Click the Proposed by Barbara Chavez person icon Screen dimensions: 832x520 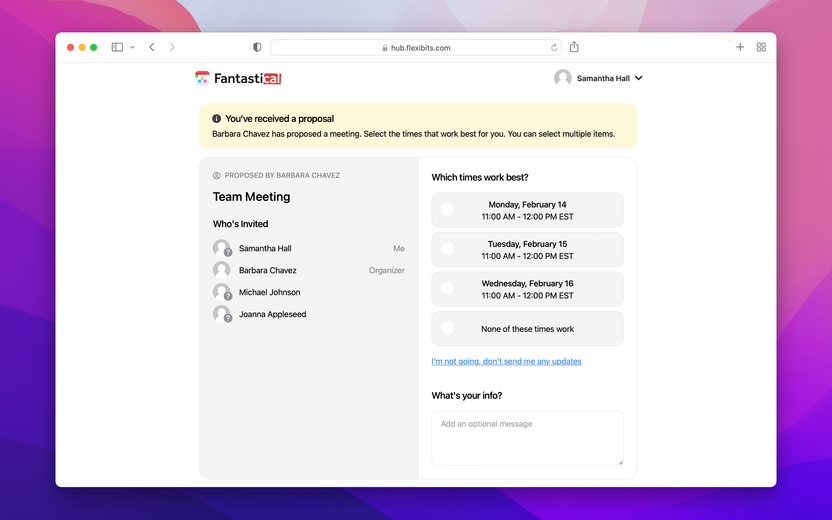pos(216,176)
